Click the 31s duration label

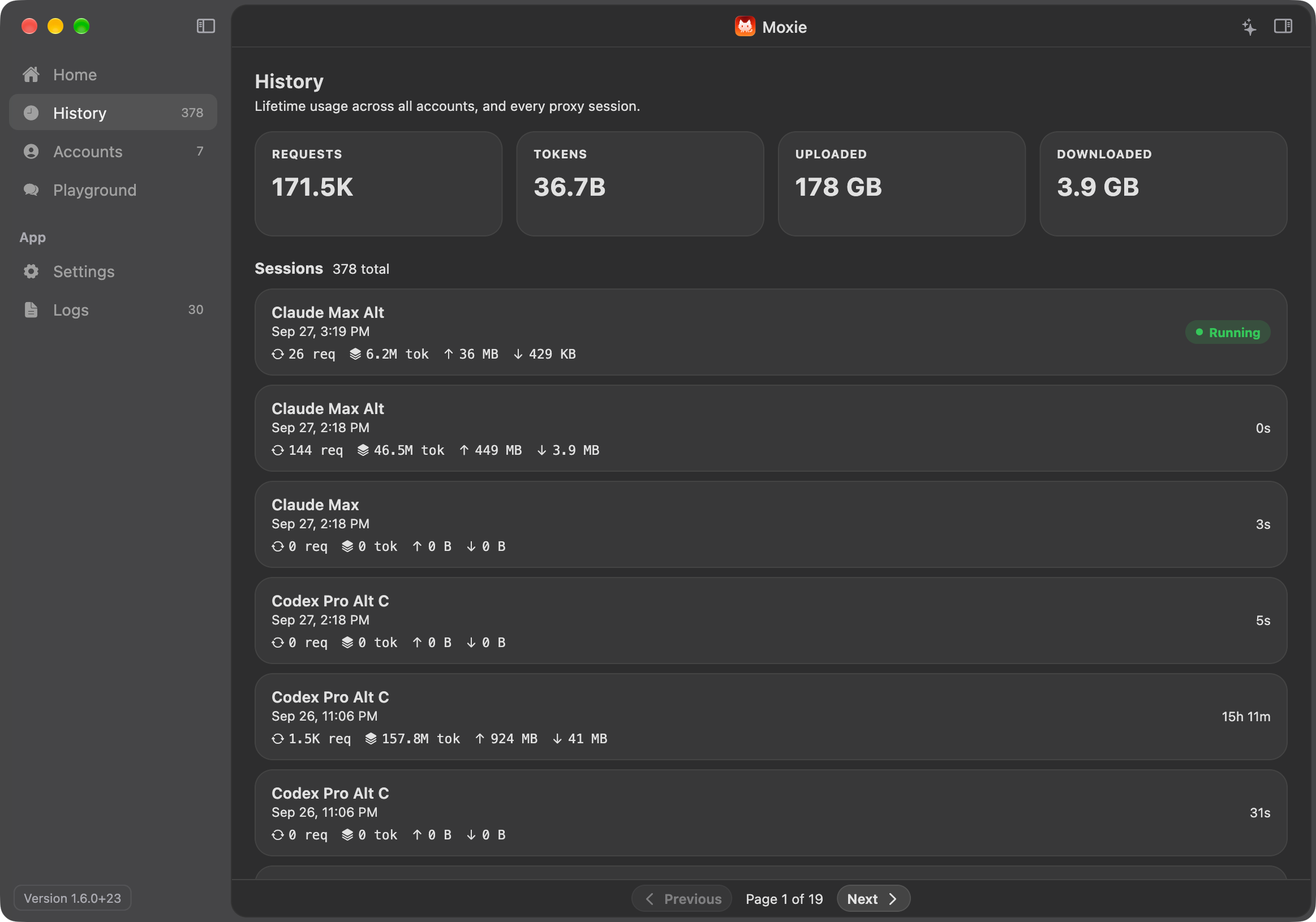[x=1260, y=813]
